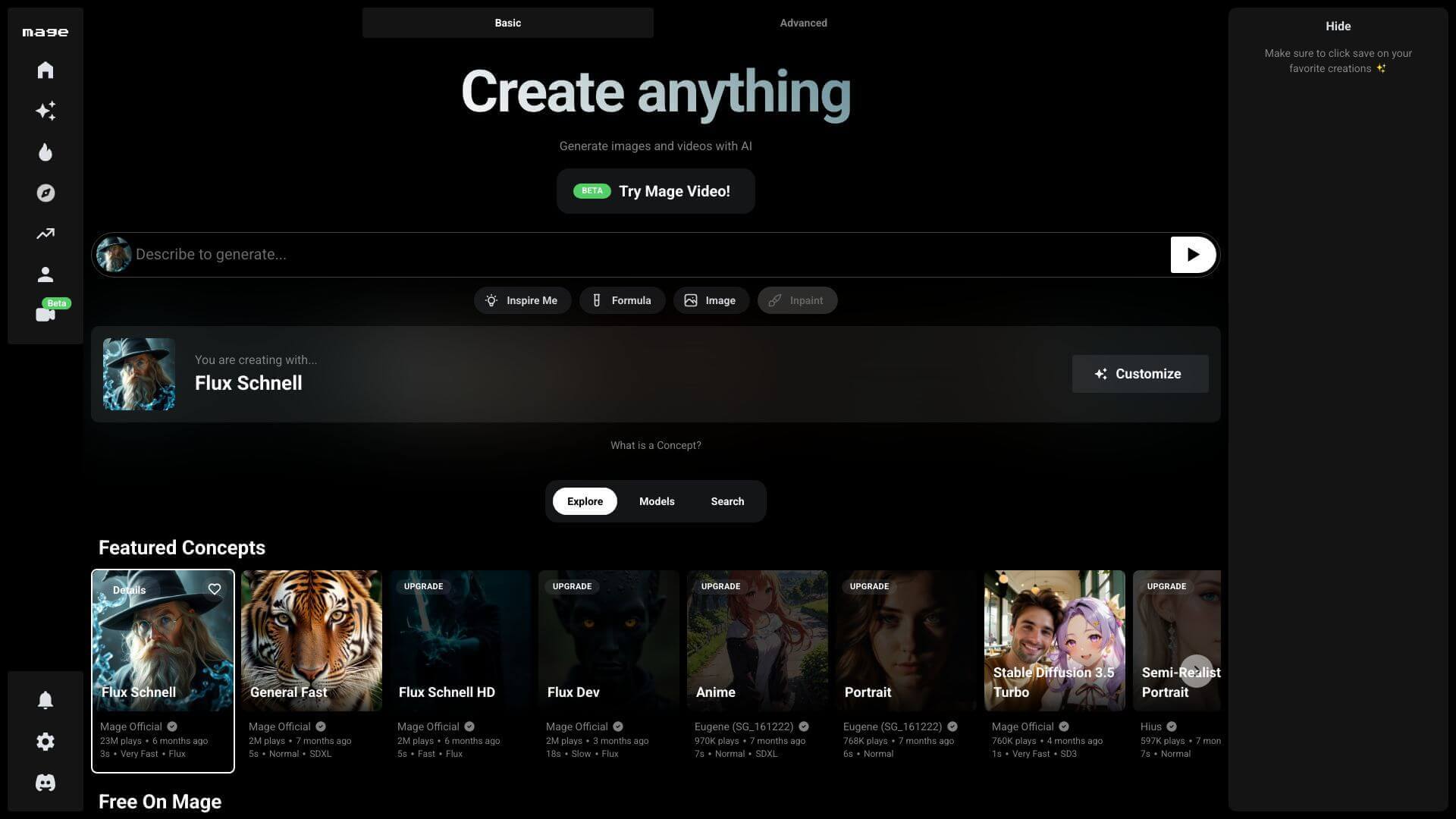Open the compass Explore icon in sidebar
This screenshot has height=819, width=1456.
coord(45,193)
